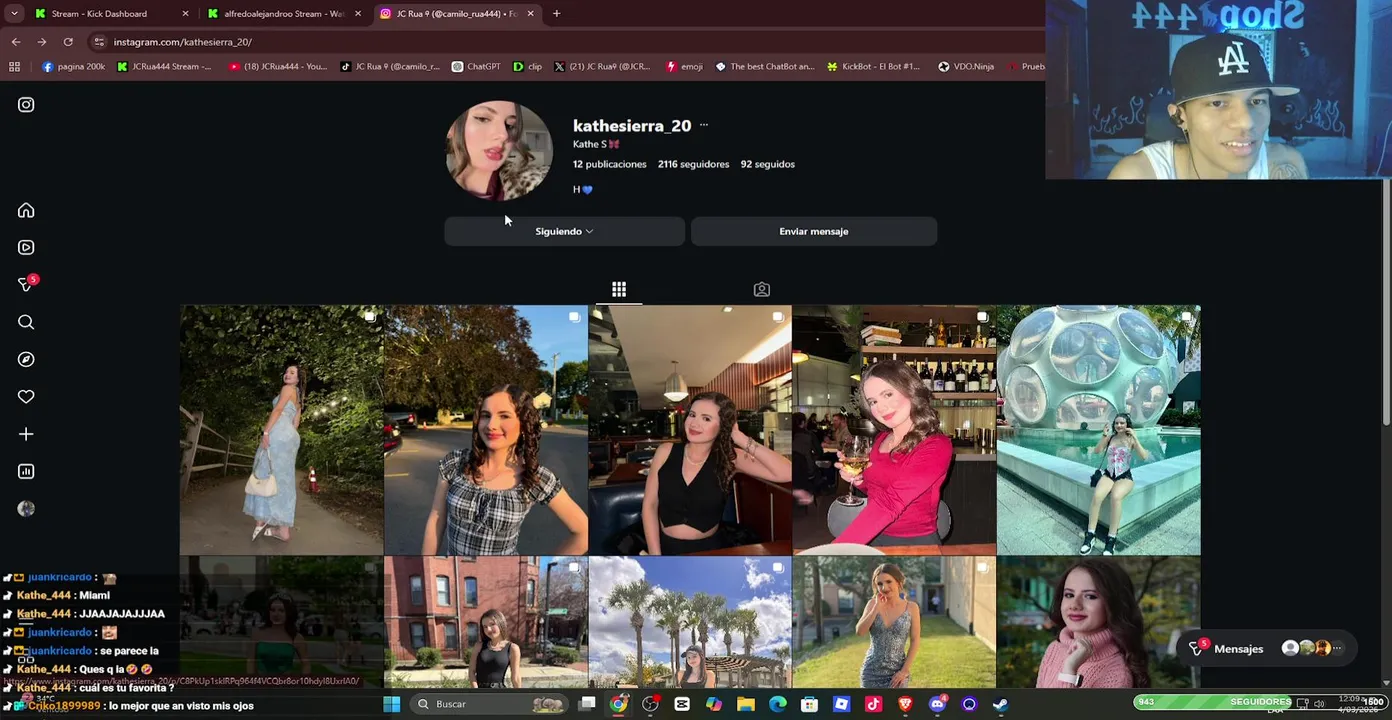
Task: Open post with plaid top outdoors
Action: pyautogui.click(x=486, y=430)
